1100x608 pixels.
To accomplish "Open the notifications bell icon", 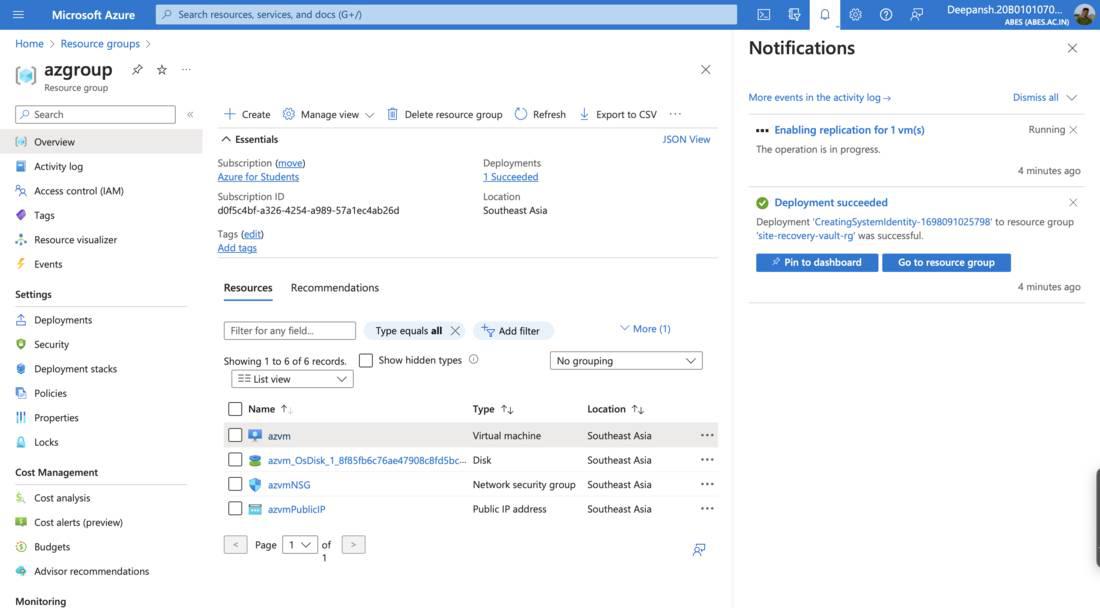I will [x=824, y=15].
